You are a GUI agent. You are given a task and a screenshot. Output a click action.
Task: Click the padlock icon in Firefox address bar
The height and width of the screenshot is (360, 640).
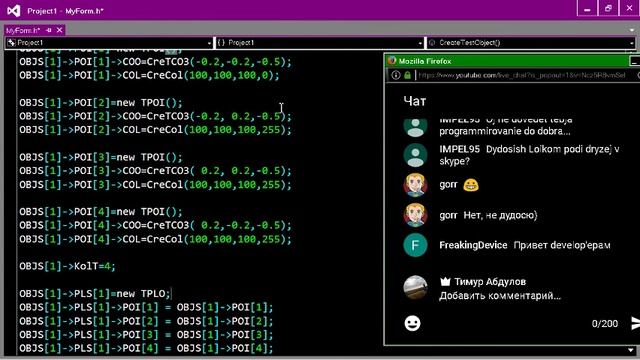407,75
